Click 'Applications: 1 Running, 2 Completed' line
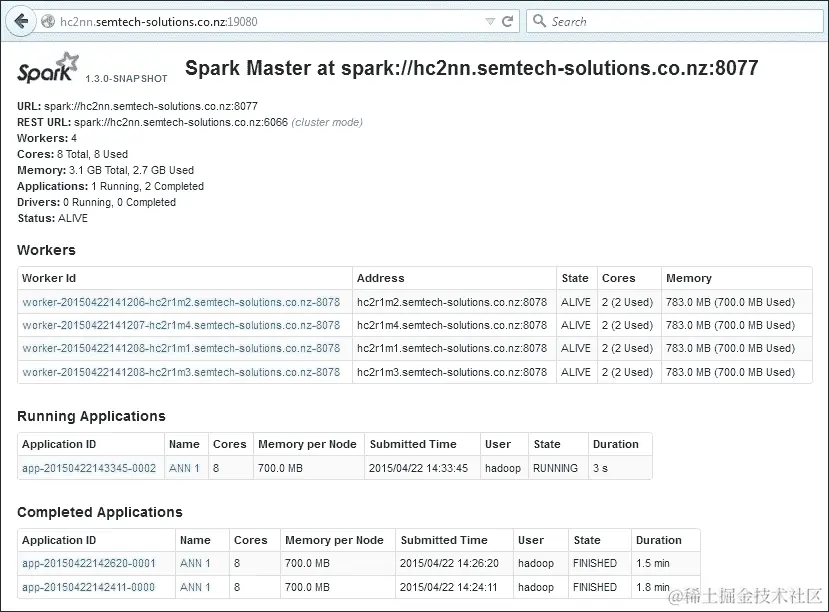The width and height of the screenshot is (829, 612). (110, 186)
